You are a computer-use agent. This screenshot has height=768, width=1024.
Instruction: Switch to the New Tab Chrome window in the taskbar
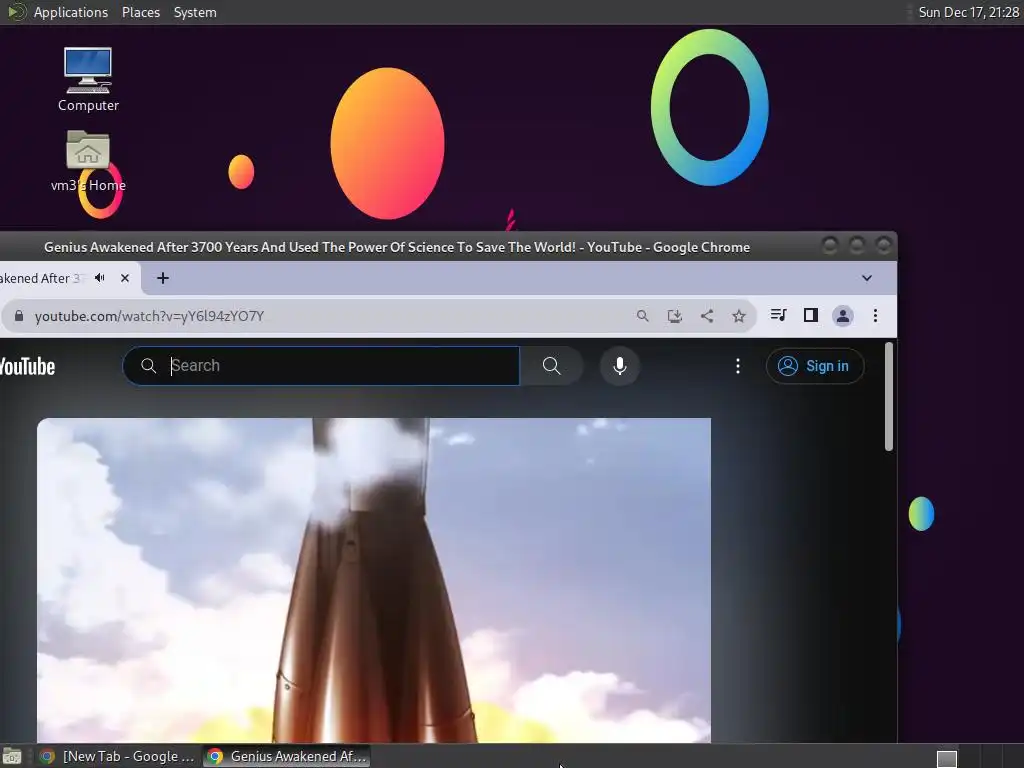click(118, 756)
